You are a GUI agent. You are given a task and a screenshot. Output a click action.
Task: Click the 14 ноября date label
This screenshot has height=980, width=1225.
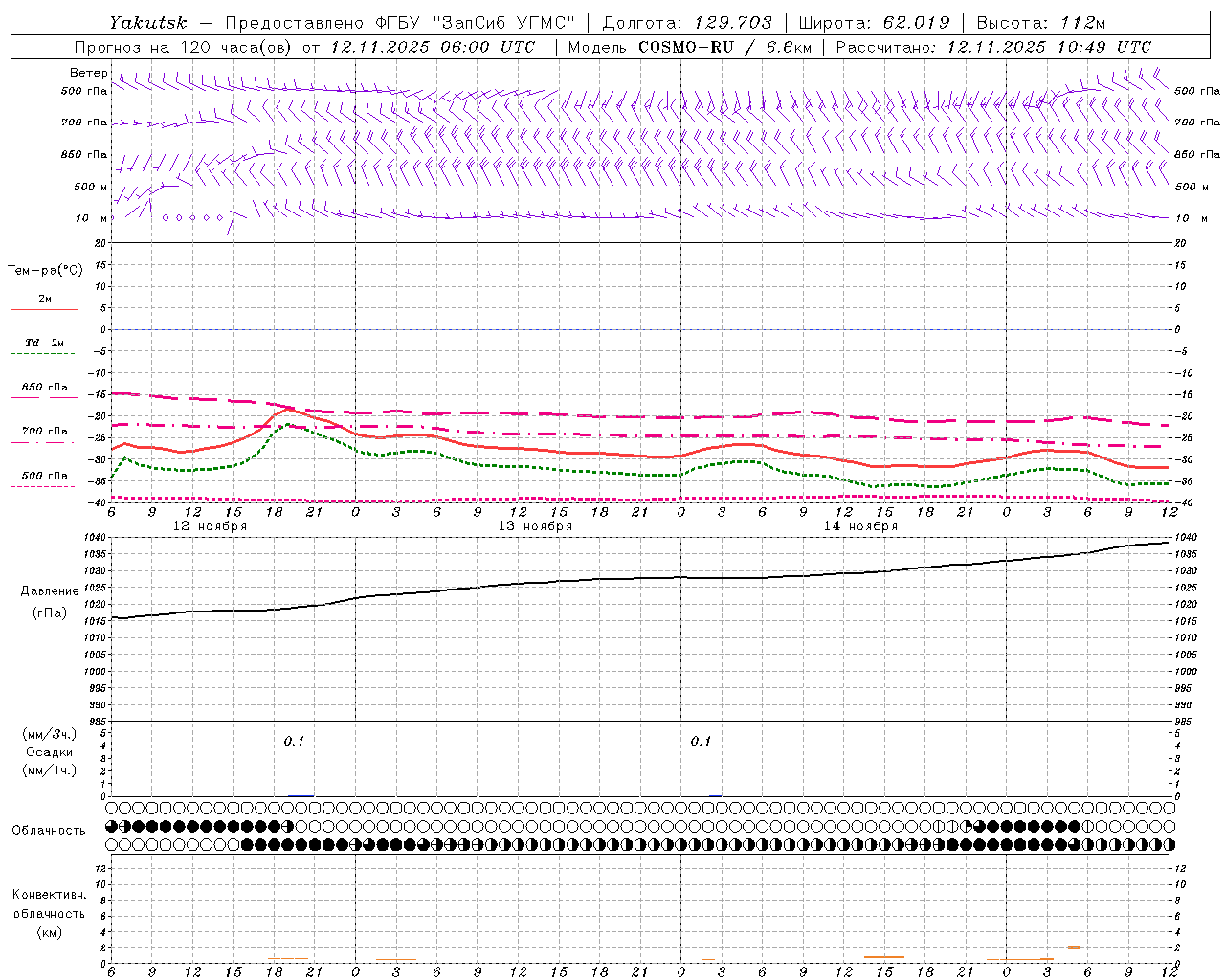tap(860, 526)
